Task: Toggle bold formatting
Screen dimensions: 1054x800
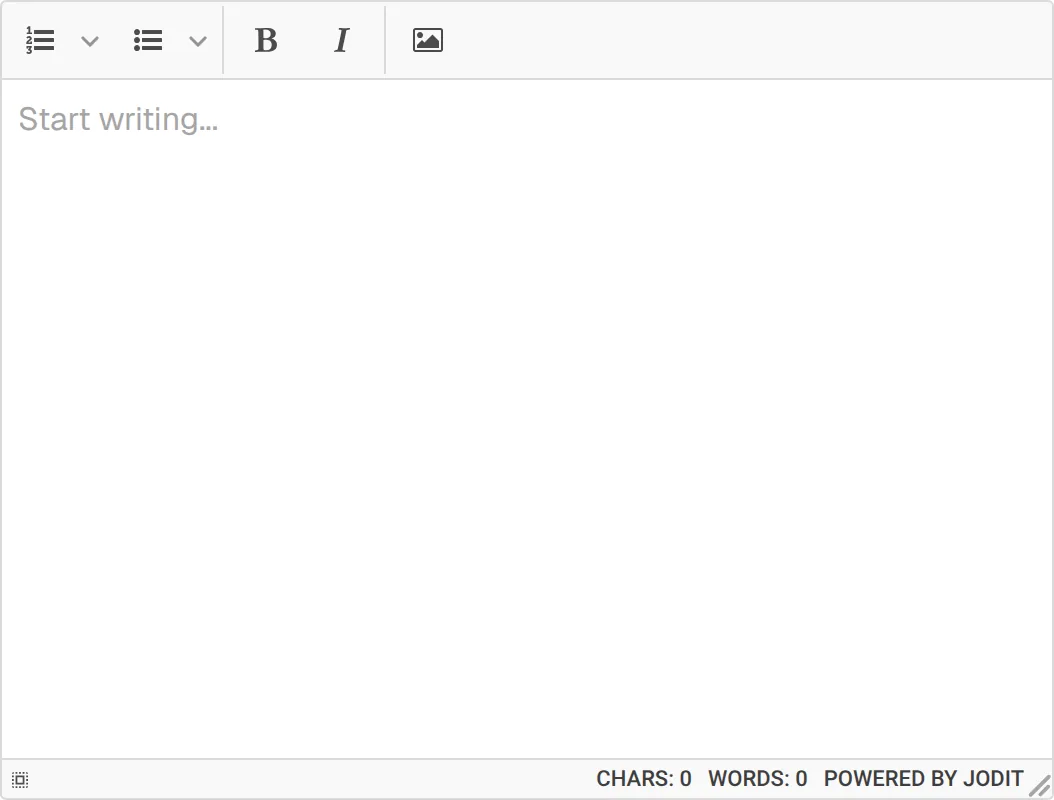Action: [x=266, y=40]
